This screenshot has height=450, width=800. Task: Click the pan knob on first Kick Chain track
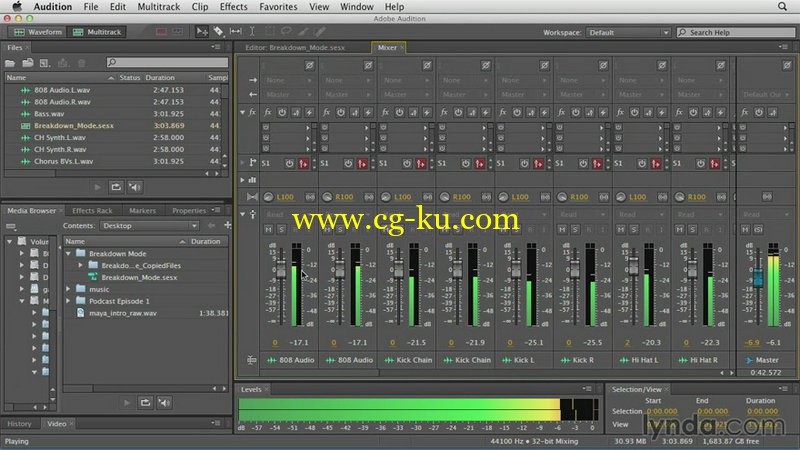386,197
